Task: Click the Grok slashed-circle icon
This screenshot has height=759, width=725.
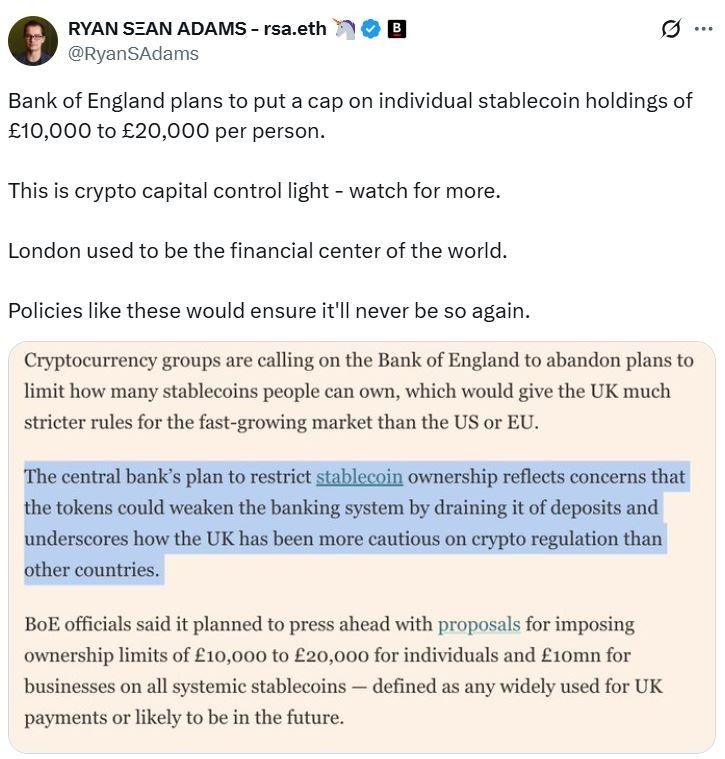Action: click(671, 30)
